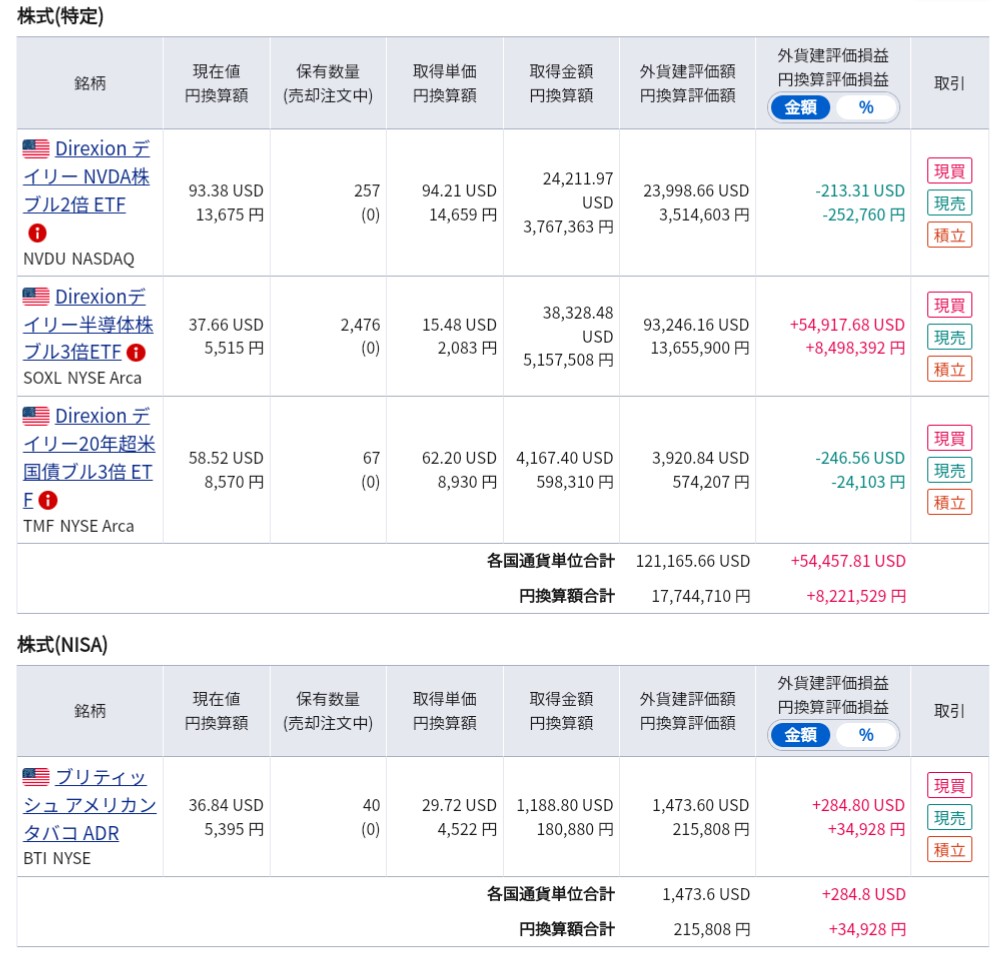Click 積立 button for NVDU

coord(949,235)
